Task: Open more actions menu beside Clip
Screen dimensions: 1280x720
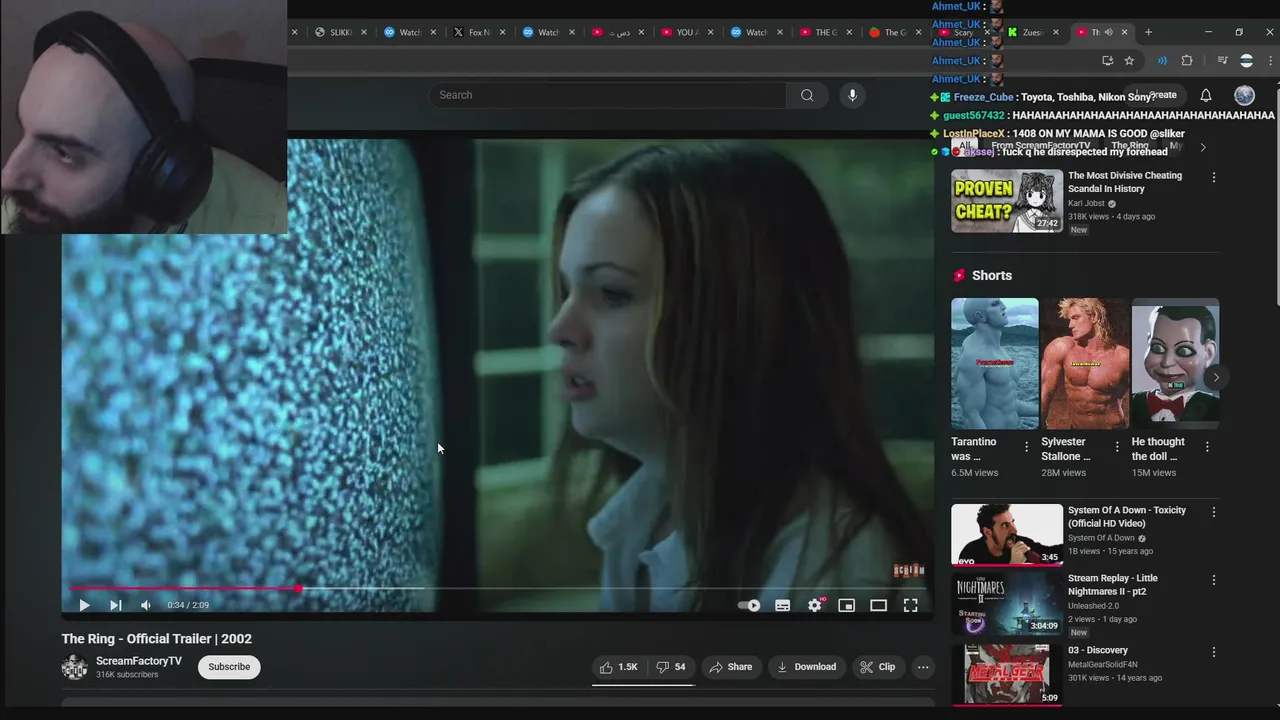Action: click(x=923, y=667)
